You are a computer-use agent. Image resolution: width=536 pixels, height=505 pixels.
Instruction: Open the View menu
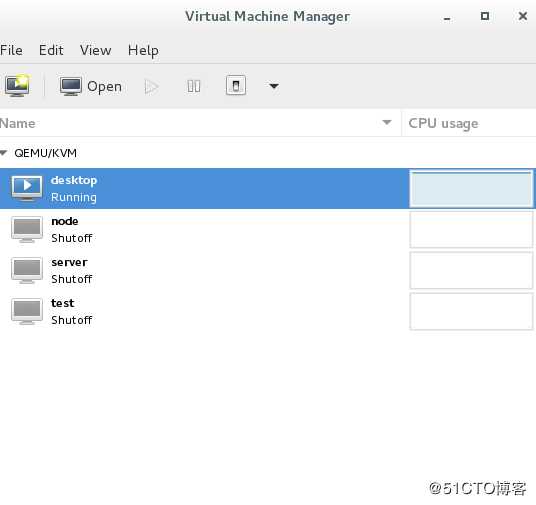(x=95, y=50)
